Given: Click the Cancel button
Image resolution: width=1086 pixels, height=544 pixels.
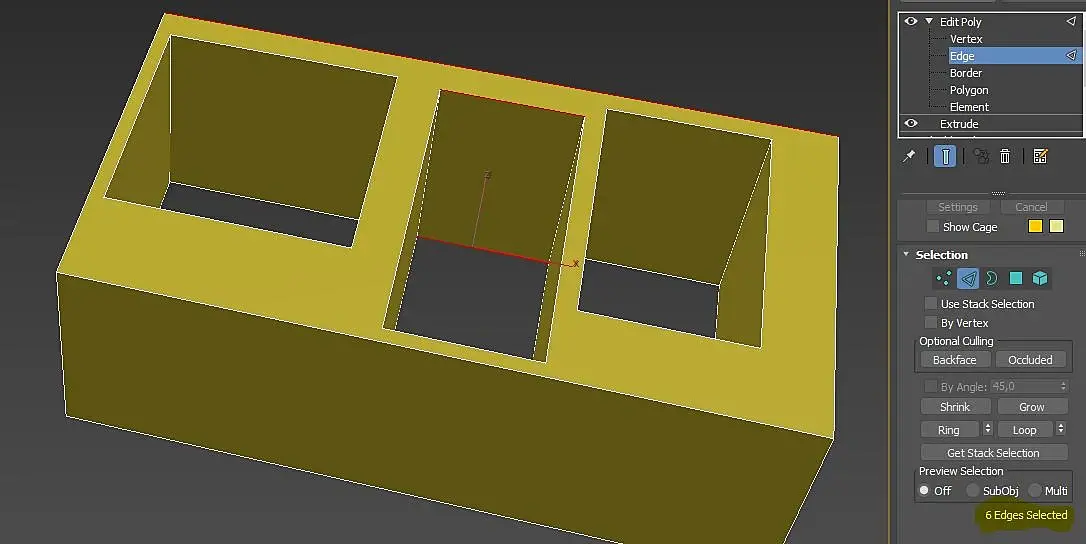Looking at the screenshot, I should click(x=1031, y=207).
